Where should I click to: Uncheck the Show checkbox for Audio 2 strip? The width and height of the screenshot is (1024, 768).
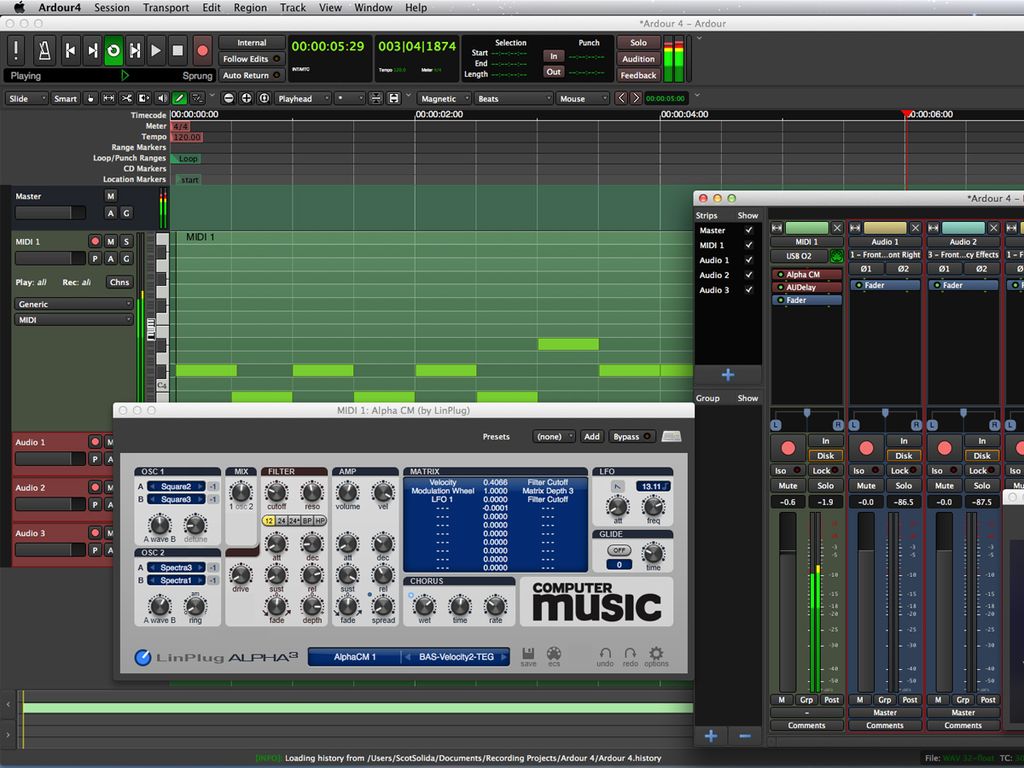[x=747, y=275]
